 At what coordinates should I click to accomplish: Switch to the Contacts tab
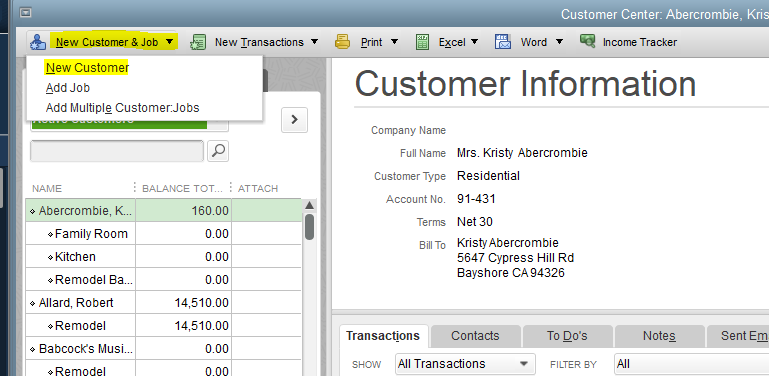(475, 336)
